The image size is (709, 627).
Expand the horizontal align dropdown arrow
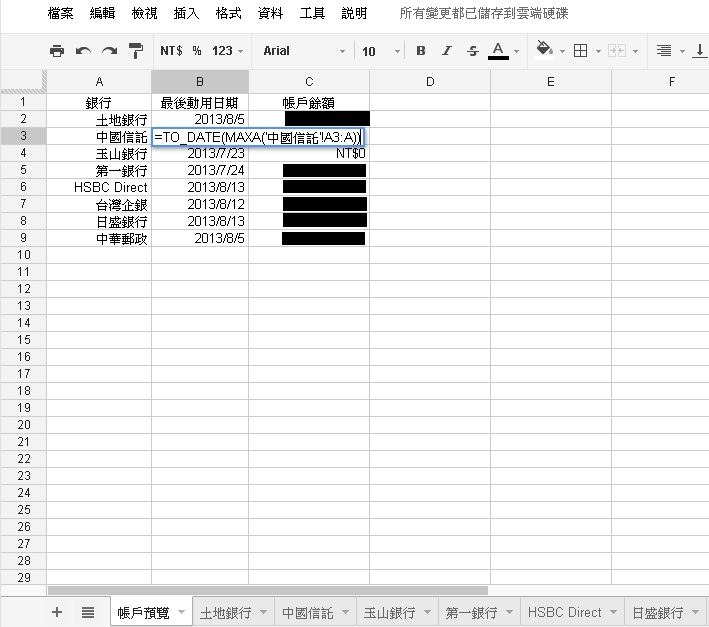coord(682,52)
